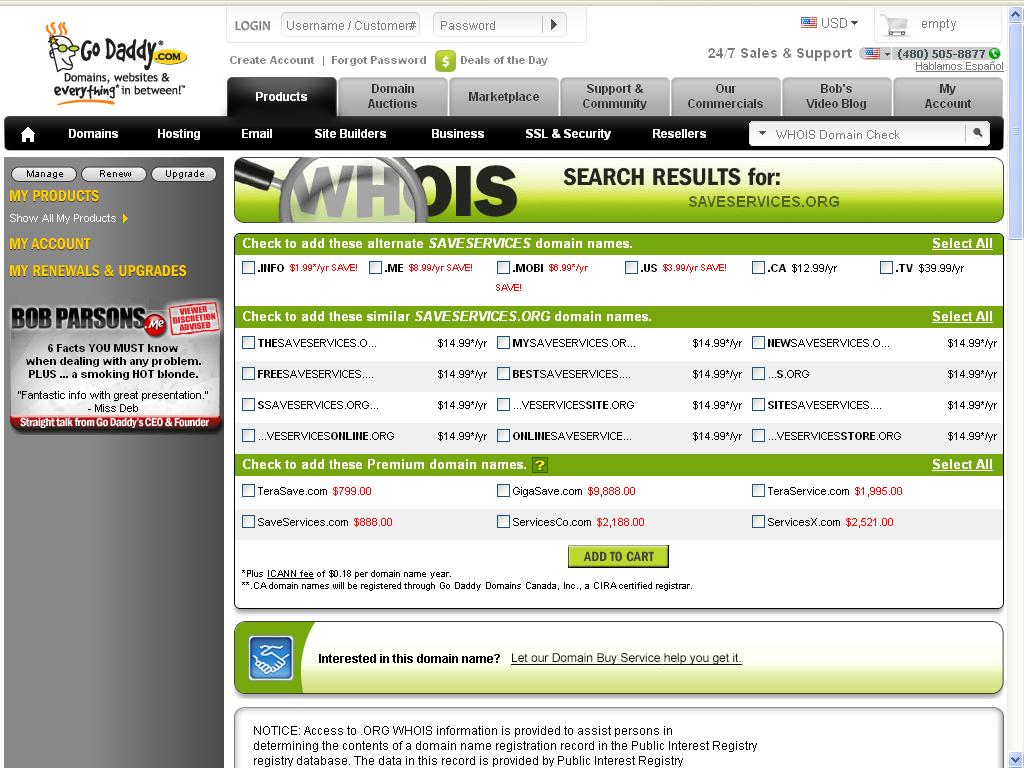Image resolution: width=1024 pixels, height=768 pixels.
Task: Click the shopping cart icon
Action: [895, 25]
